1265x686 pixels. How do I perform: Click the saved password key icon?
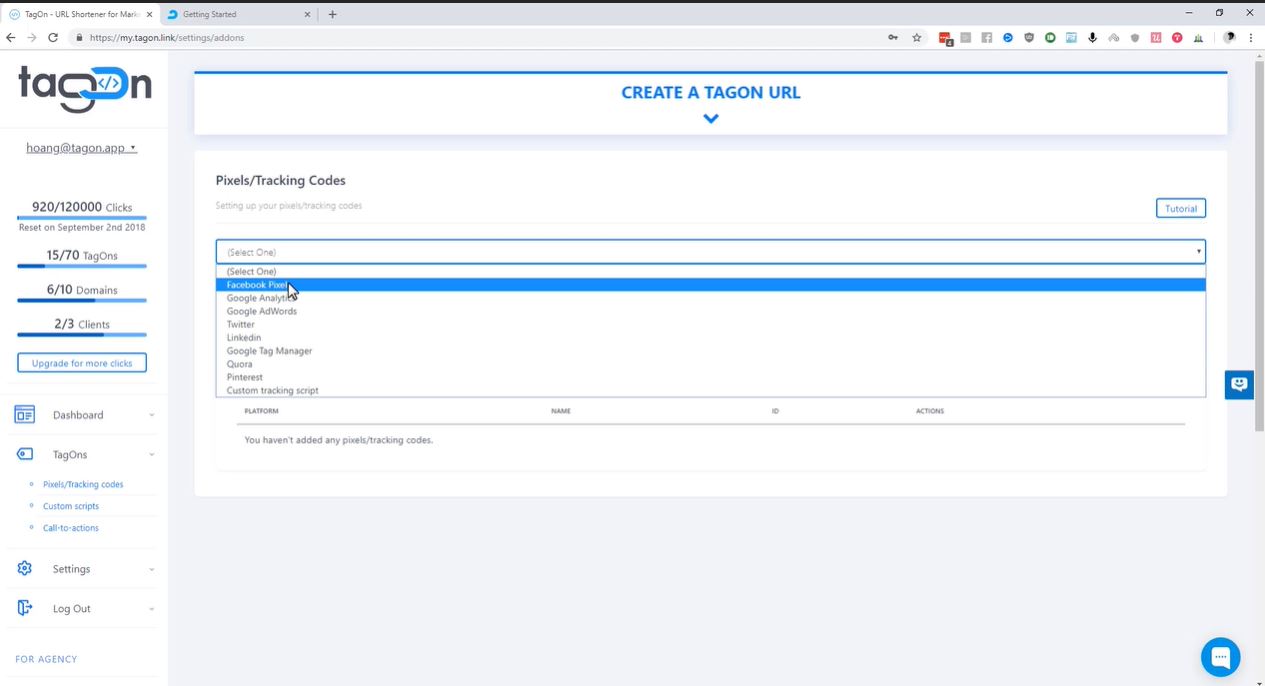pos(893,38)
